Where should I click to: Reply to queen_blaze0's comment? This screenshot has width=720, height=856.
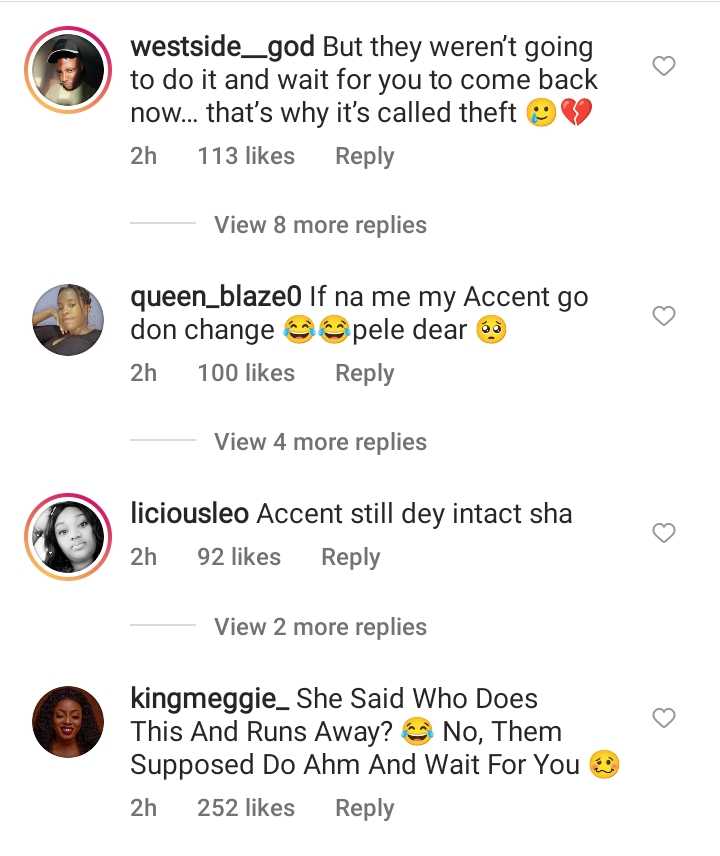pos(364,373)
